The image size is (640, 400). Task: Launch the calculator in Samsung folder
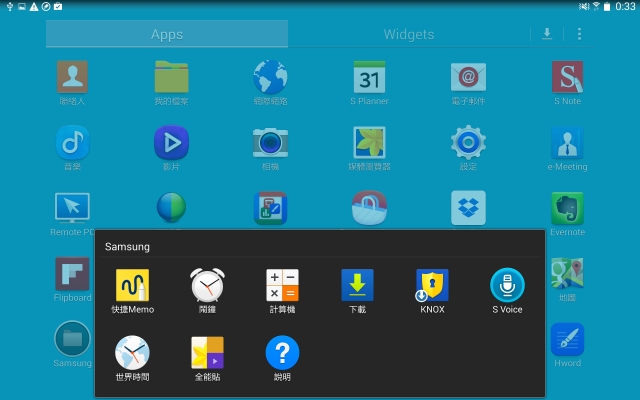click(x=282, y=285)
